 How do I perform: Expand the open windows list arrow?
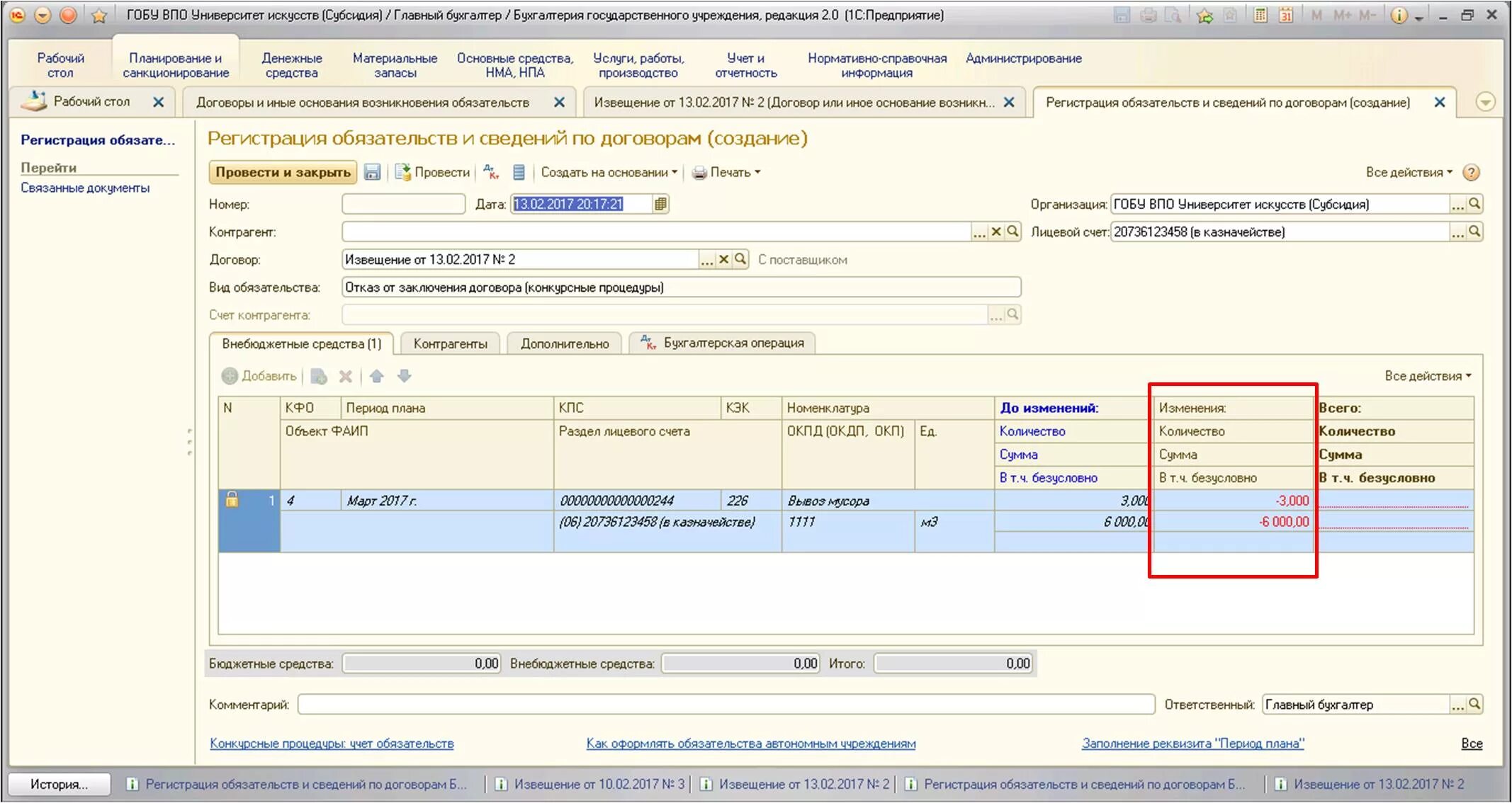click(1485, 102)
